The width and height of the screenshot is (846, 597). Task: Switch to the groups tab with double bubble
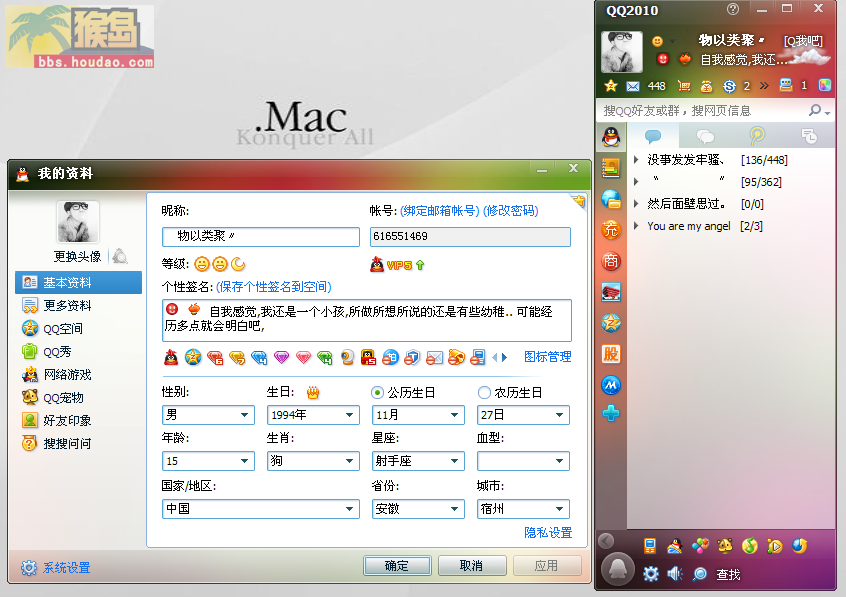pyautogui.click(x=705, y=135)
